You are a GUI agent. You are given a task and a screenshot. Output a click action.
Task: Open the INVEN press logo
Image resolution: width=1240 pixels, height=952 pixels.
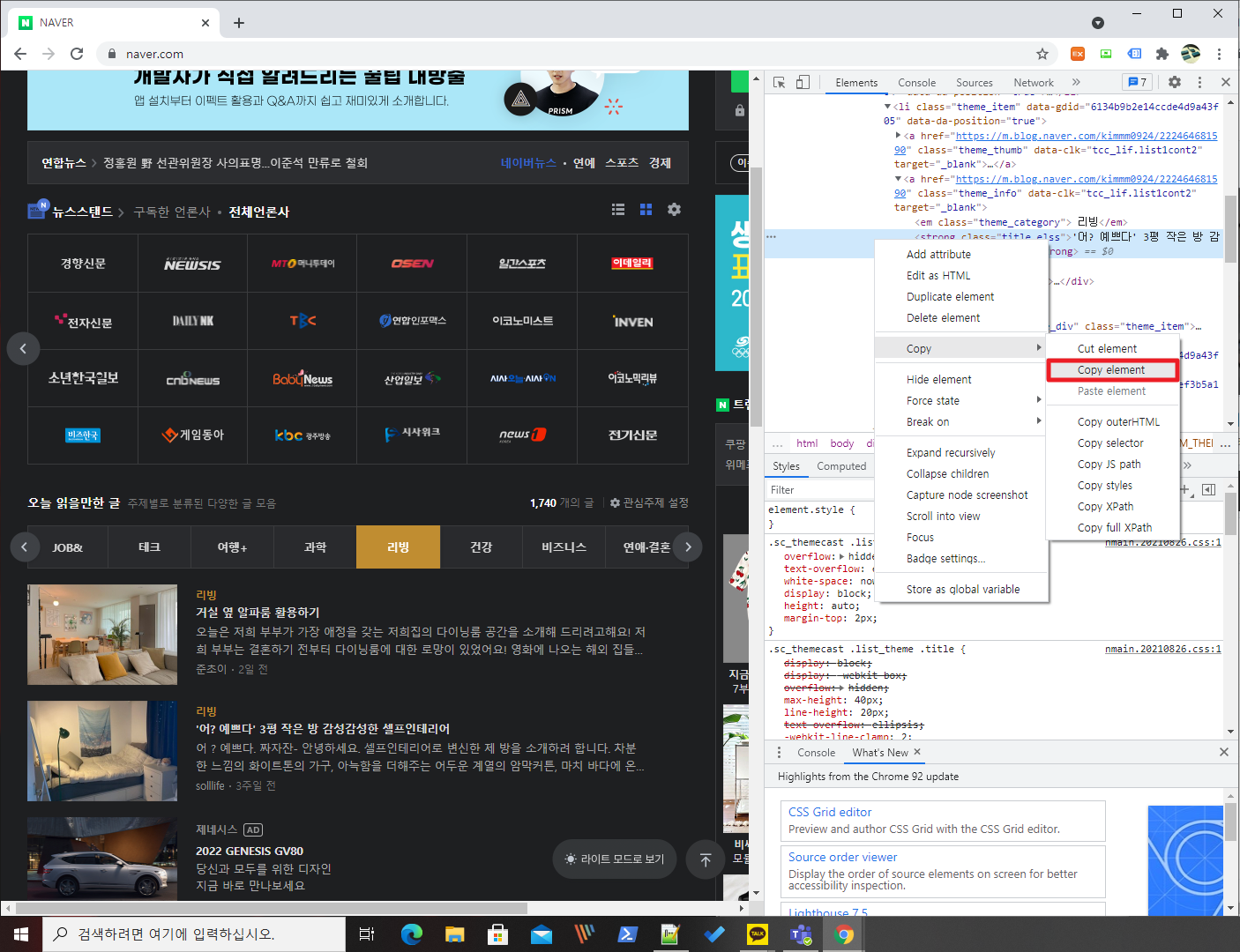632,321
